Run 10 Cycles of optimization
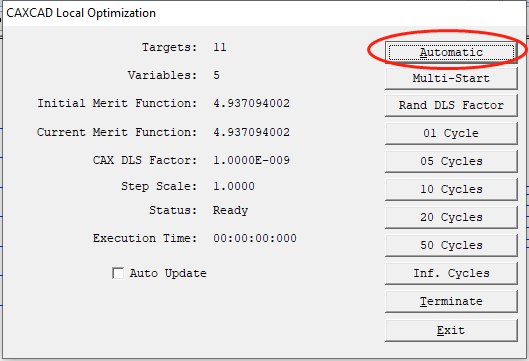The image size is (529, 361). (x=451, y=189)
